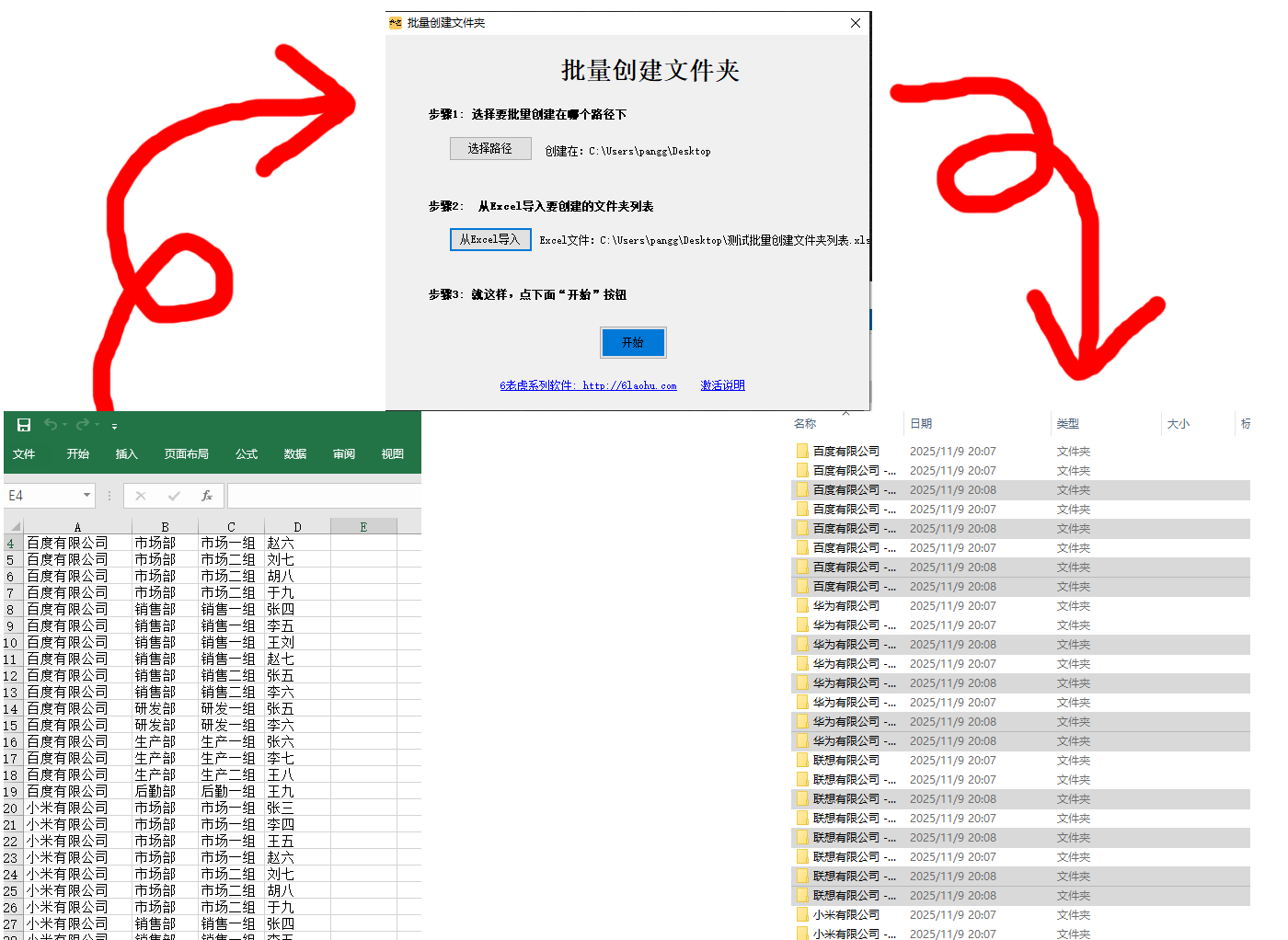Open the 页面布局 ribbon tab
Screen dimensions: 1288x940
point(186,454)
